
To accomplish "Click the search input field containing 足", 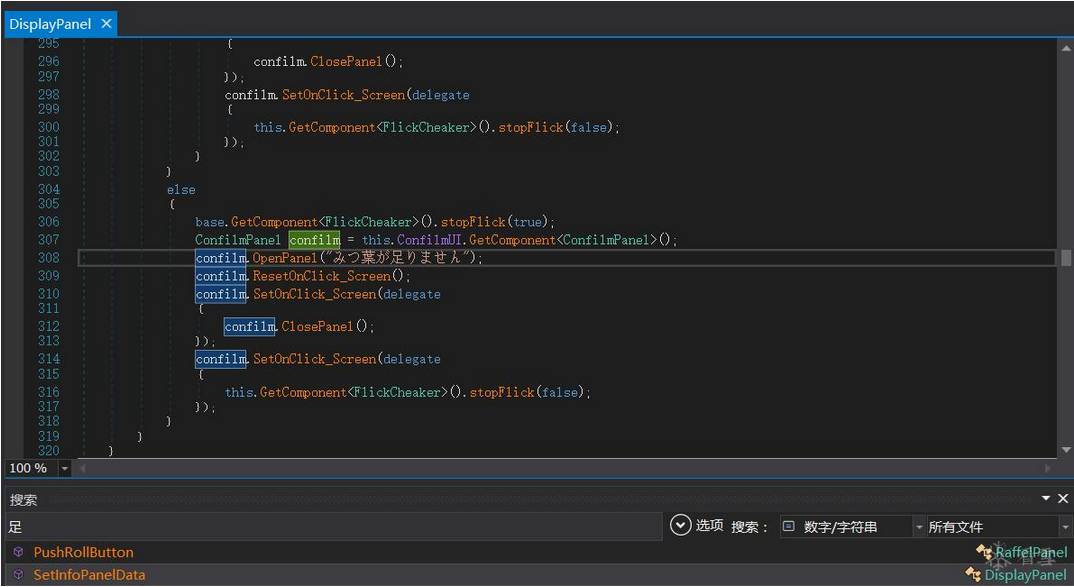I will (x=334, y=527).
